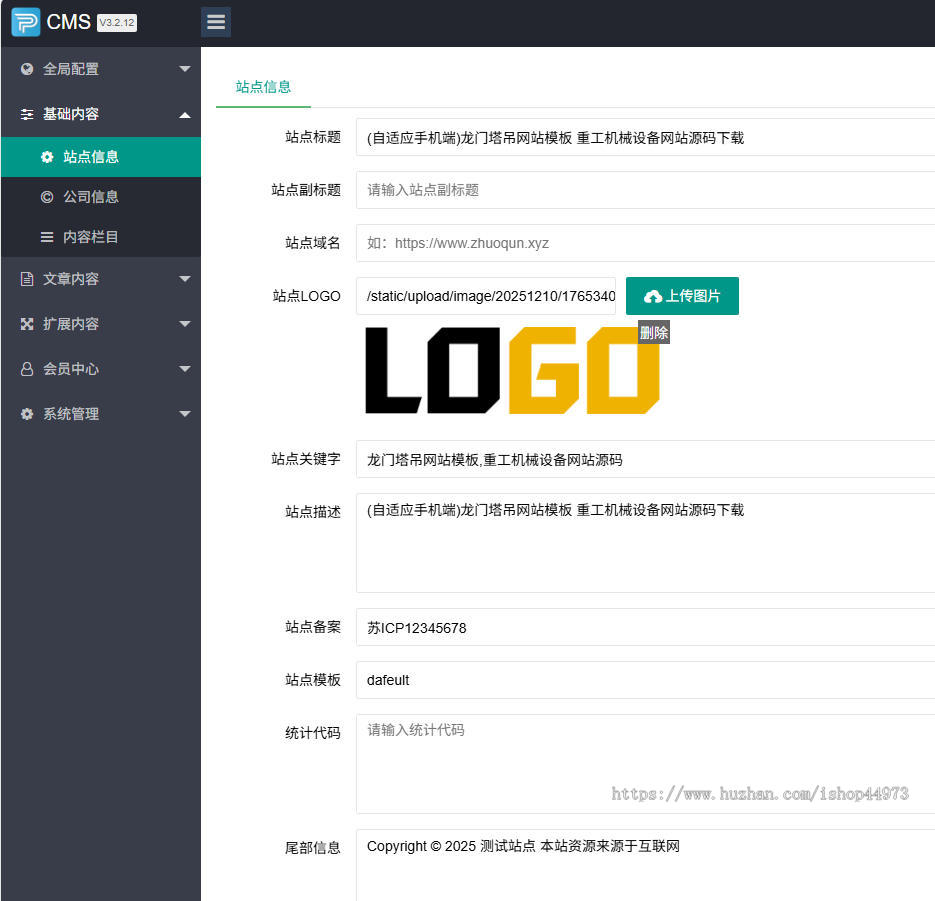935x901 pixels.
Task: Click the globe icon beside 全局配置
Action: tap(27, 69)
